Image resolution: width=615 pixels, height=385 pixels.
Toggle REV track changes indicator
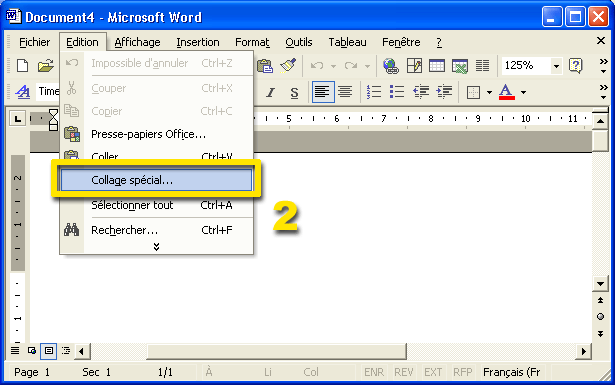[x=404, y=372]
